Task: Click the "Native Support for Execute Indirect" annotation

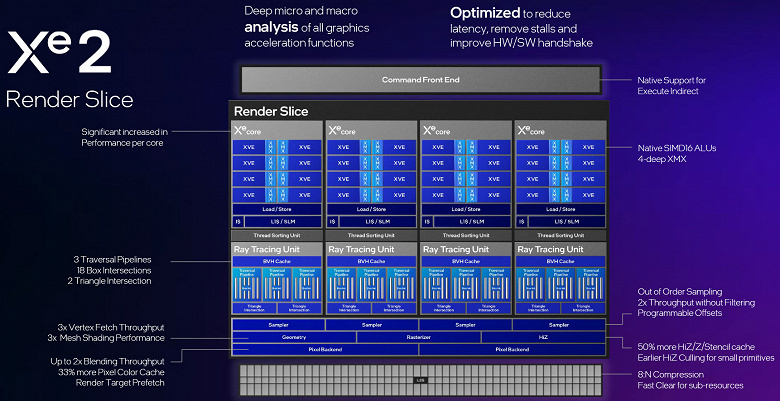Action: 671,86
